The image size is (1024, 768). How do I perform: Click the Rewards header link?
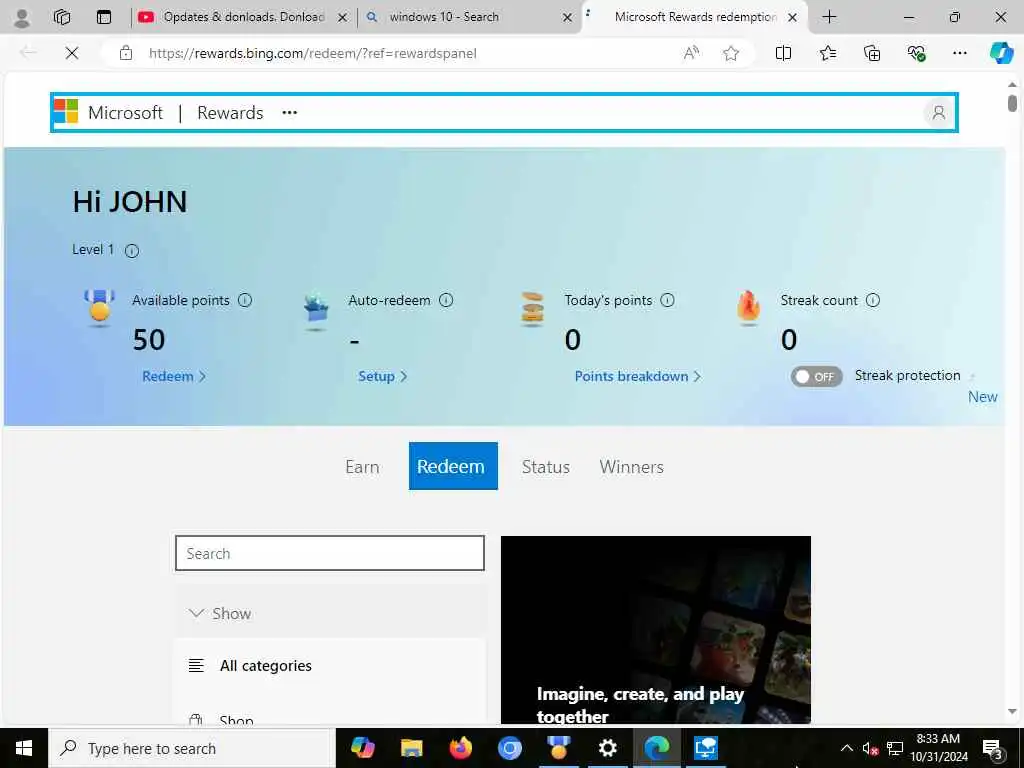coord(230,113)
